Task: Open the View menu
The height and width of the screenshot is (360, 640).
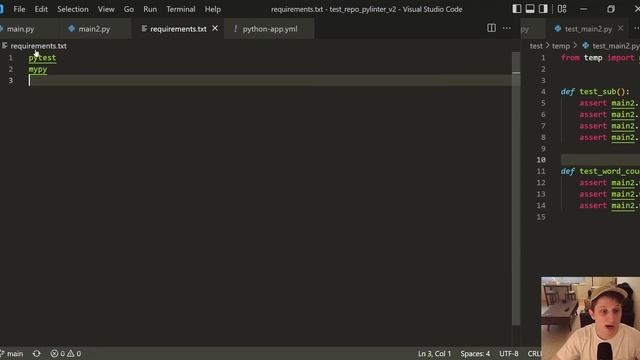Action: click(x=106, y=9)
